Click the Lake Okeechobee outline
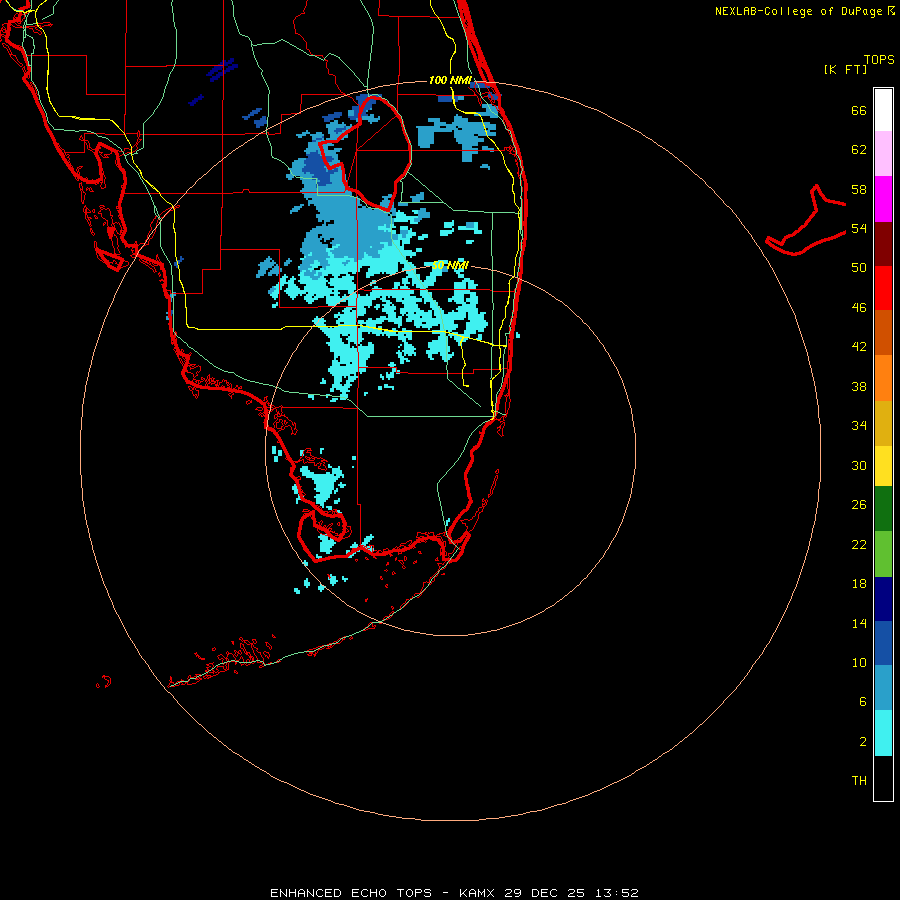The width and height of the screenshot is (900, 900). (x=365, y=153)
